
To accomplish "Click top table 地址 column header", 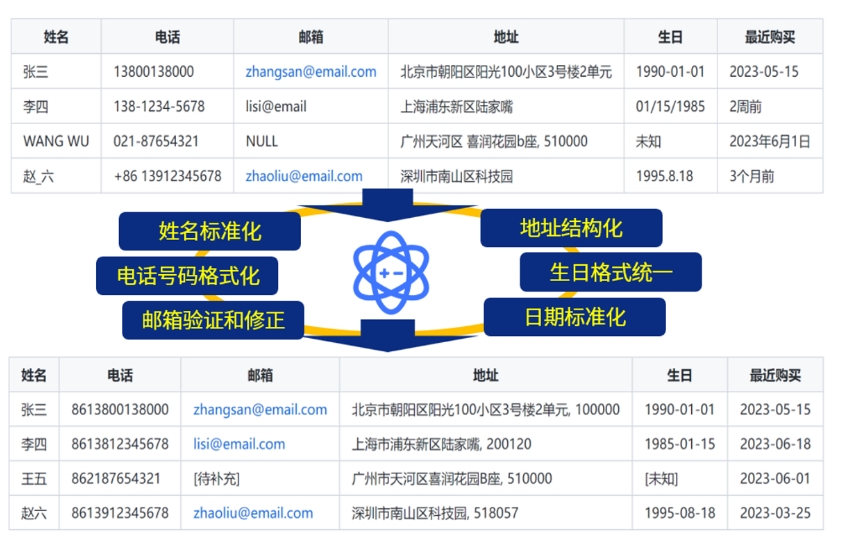I will [506, 36].
